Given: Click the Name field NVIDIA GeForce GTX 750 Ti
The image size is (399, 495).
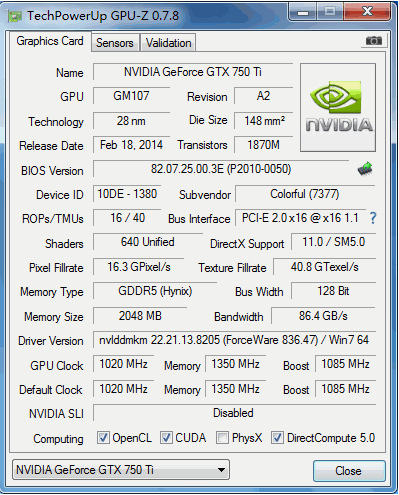Looking at the screenshot, I should pyautogui.click(x=193, y=72).
